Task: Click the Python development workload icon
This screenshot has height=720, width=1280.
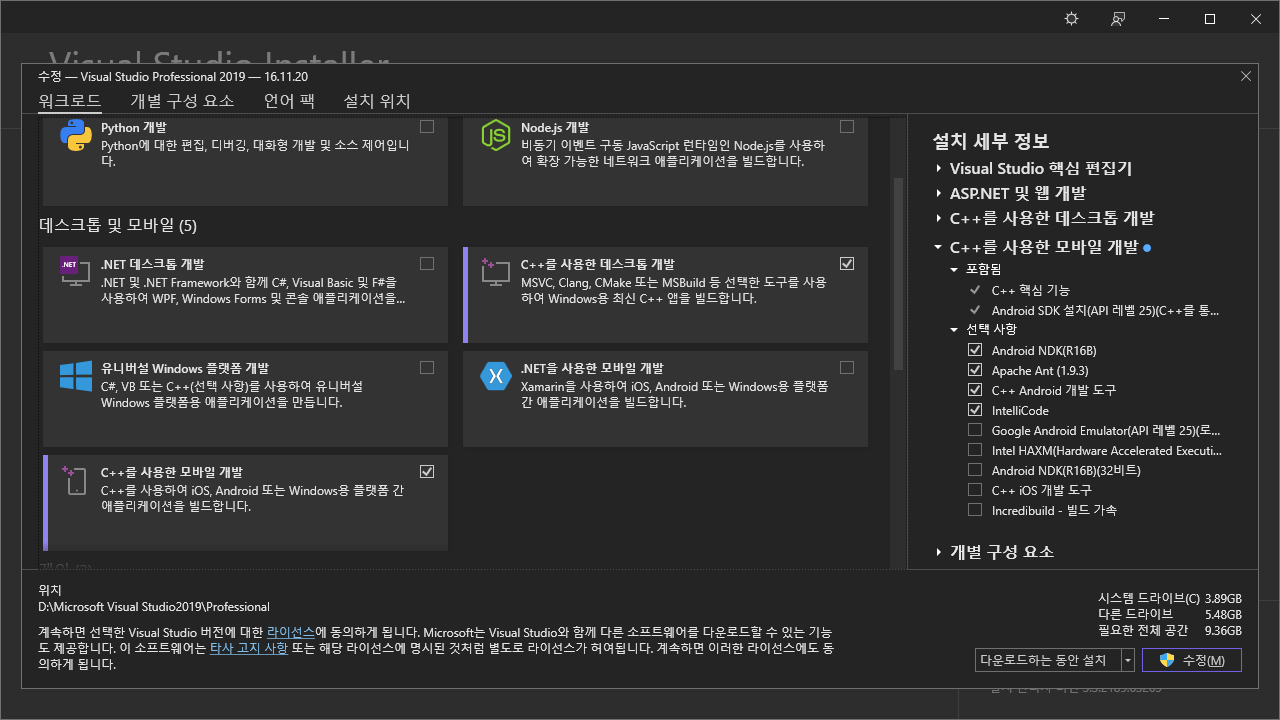Action: (76, 135)
